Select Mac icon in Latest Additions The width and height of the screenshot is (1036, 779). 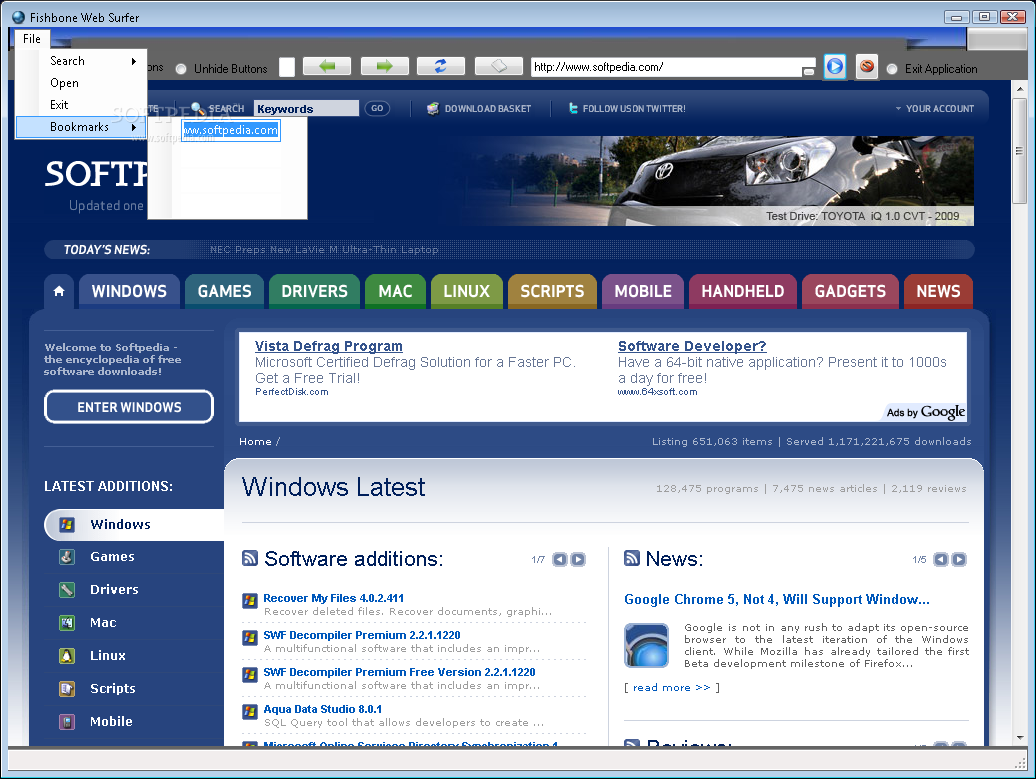(67, 622)
